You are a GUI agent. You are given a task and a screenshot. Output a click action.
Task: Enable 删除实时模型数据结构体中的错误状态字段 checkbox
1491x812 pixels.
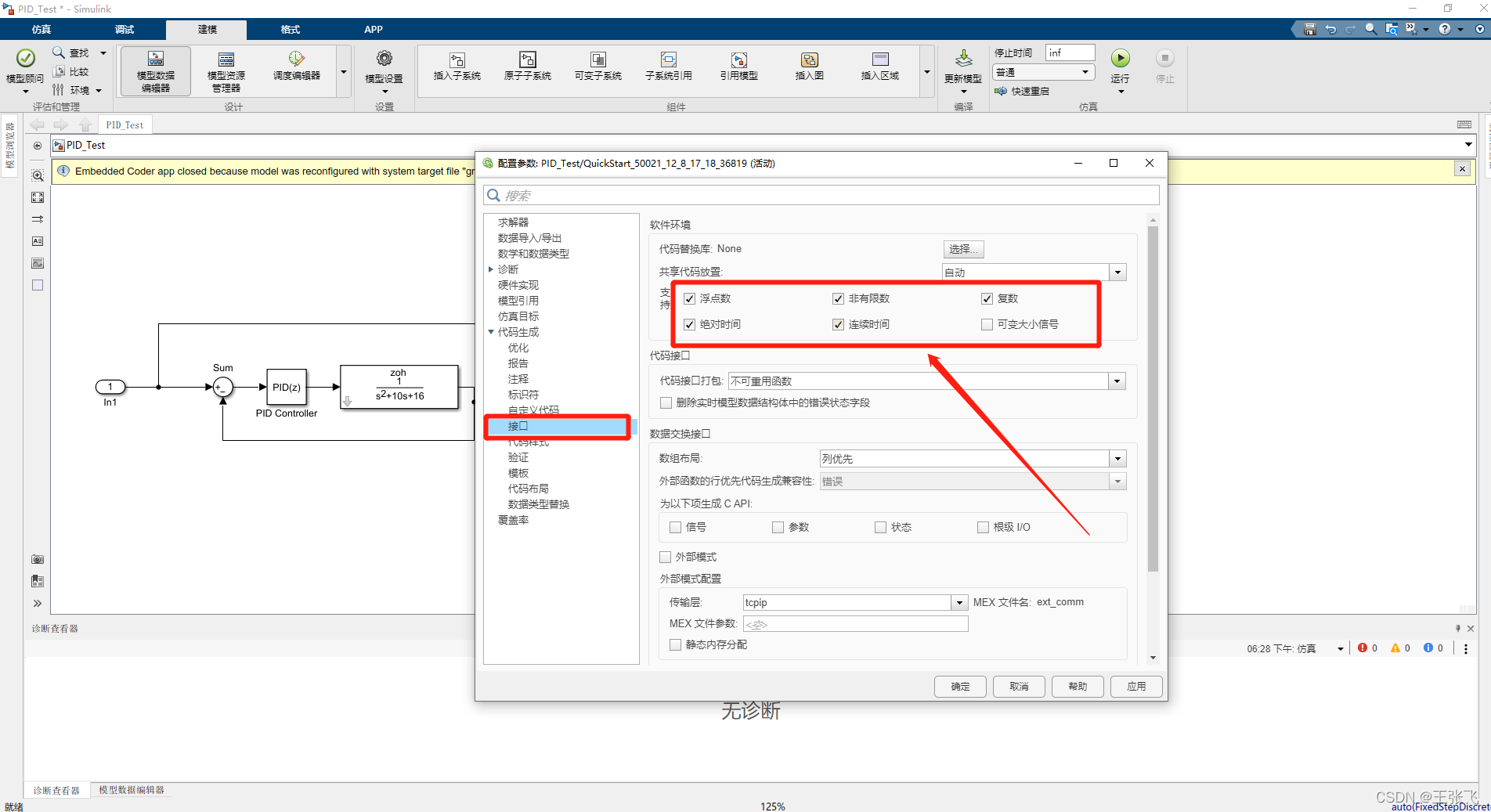click(x=666, y=402)
